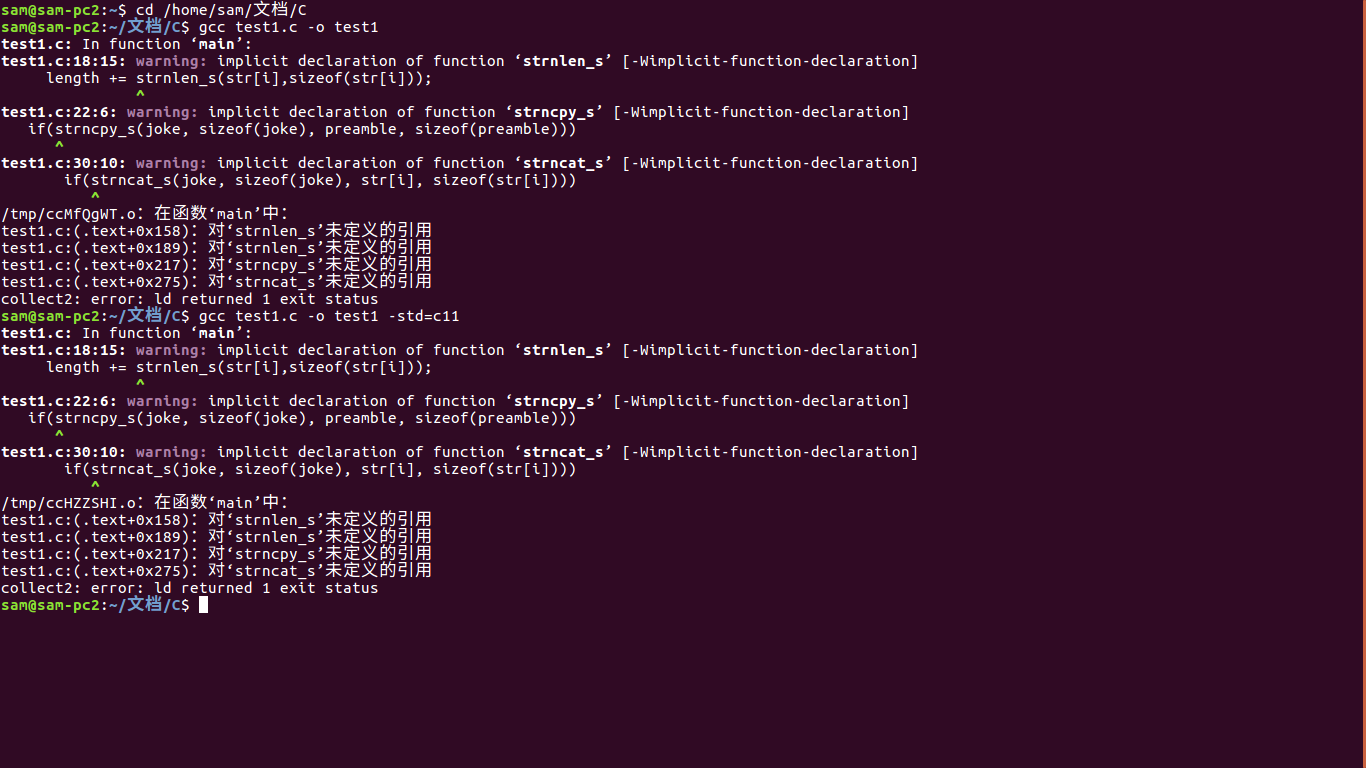Click the last 'strncat_s' undefined reference line
This screenshot has height=768, width=1366.
click(x=216, y=571)
